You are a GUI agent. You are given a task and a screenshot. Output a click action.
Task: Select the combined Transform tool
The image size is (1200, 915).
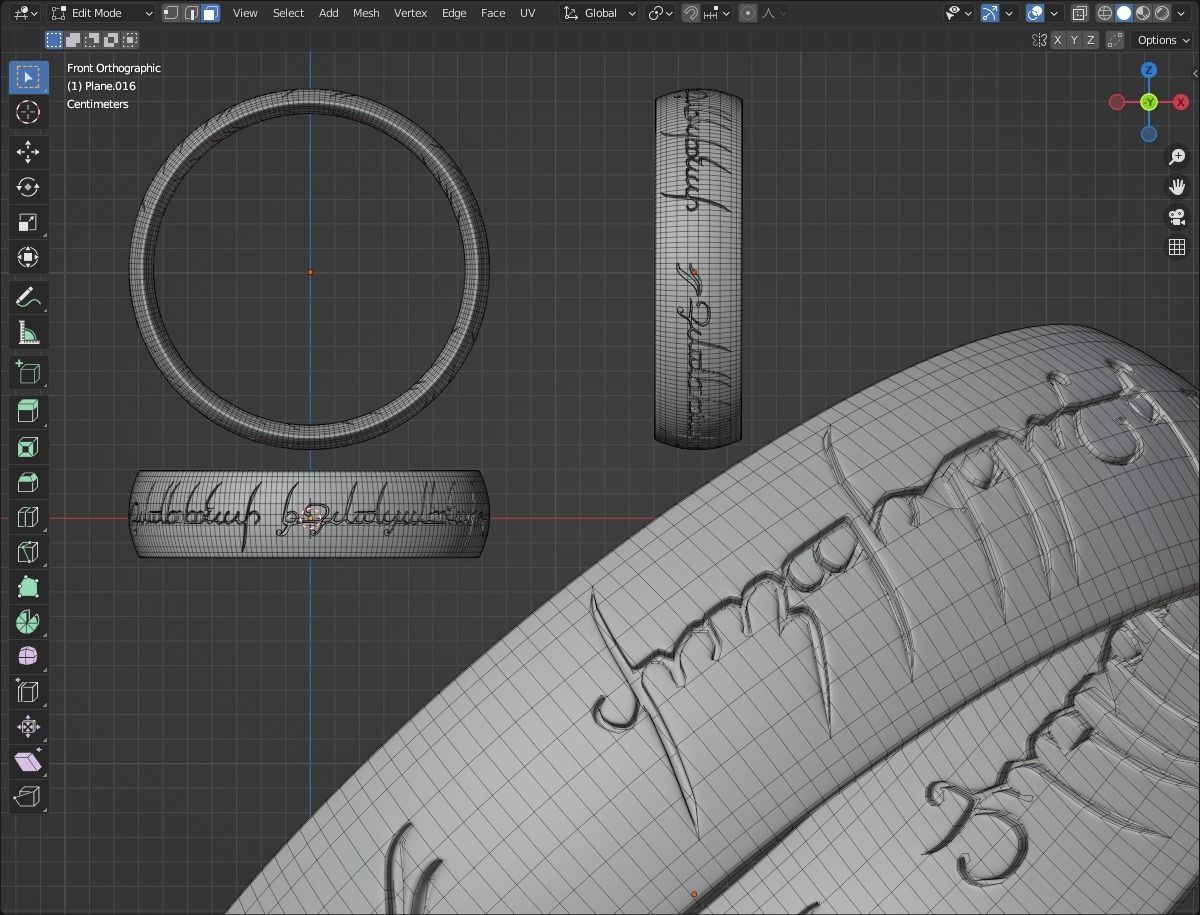[28, 257]
